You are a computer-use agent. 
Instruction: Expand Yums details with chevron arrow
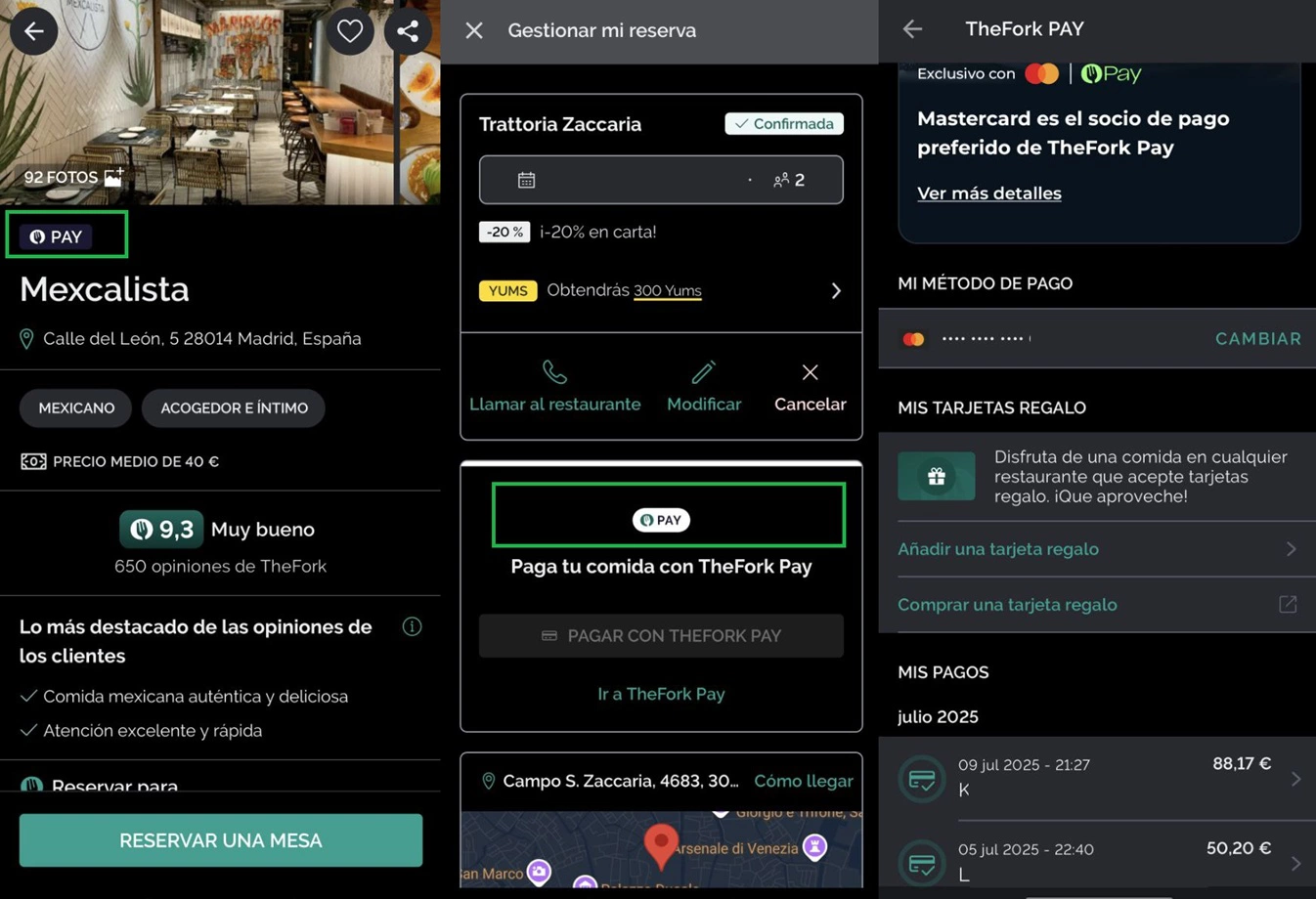point(836,290)
